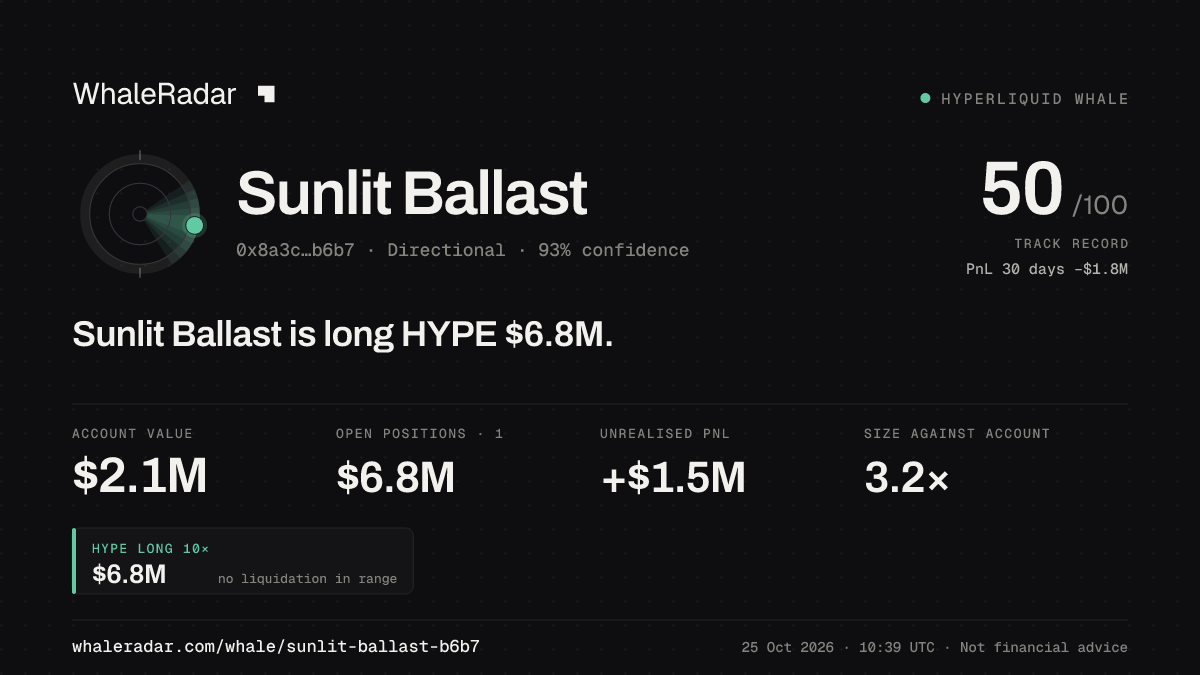Click the Directional strategy label
Screen dimensions: 1200x675
coord(446,250)
